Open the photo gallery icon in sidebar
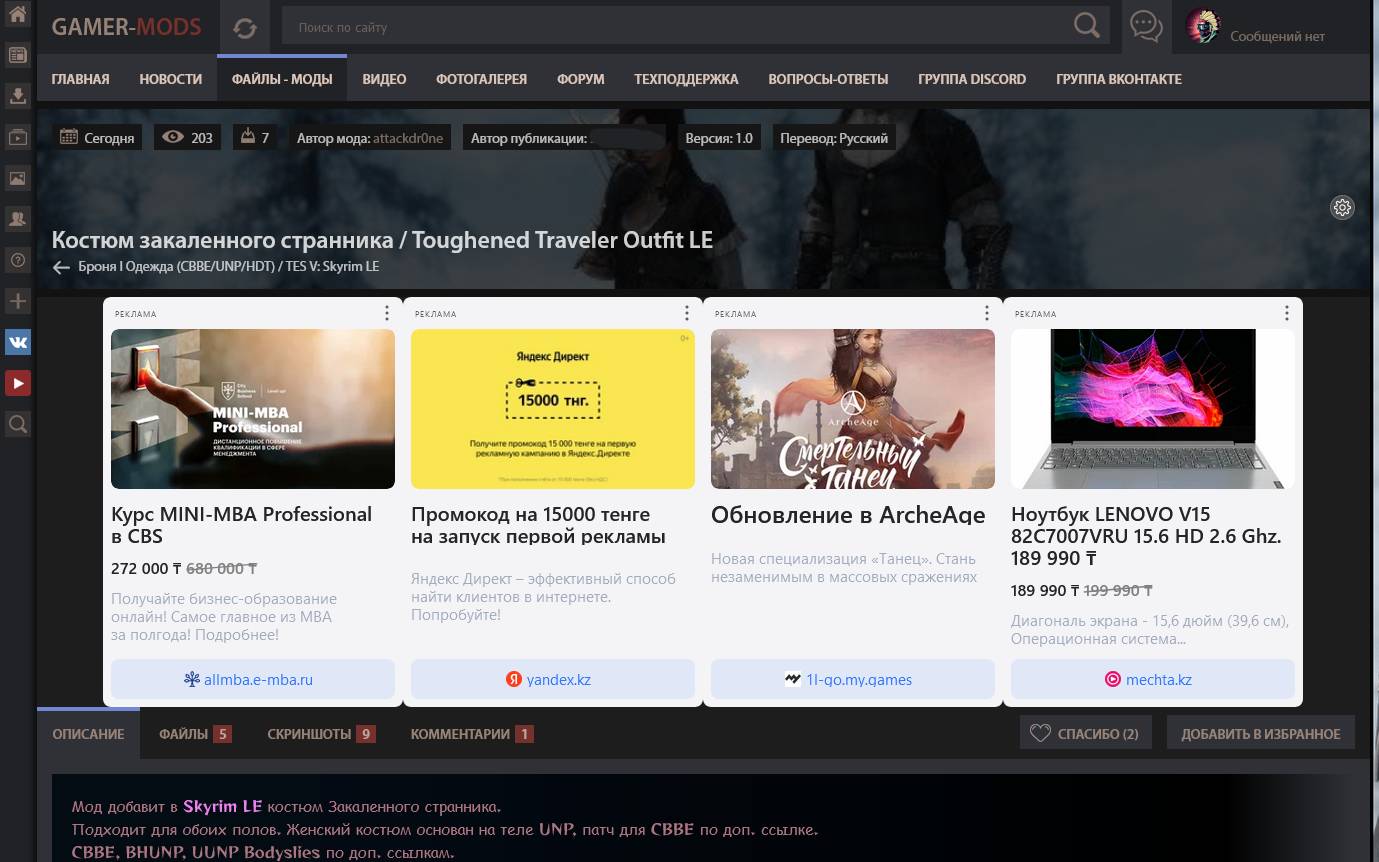 pos(17,178)
